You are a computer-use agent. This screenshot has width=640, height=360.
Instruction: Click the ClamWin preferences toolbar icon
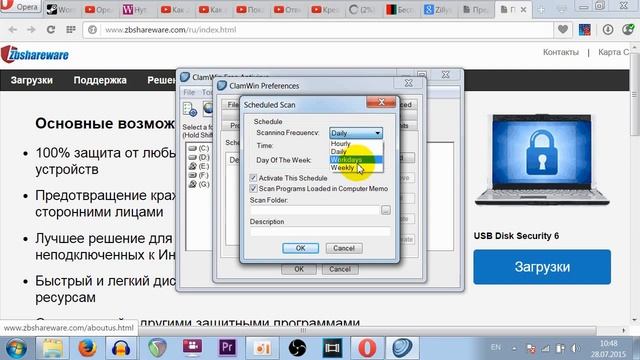click(190, 109)
